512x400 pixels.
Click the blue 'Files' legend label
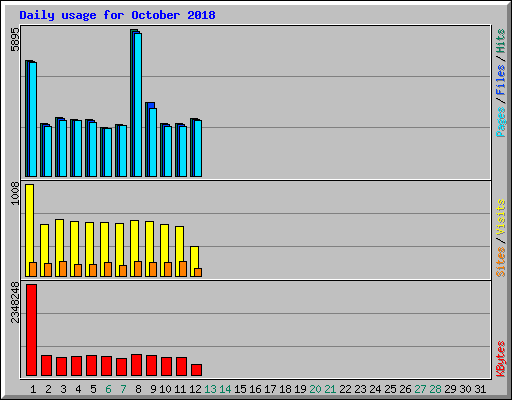501,80
